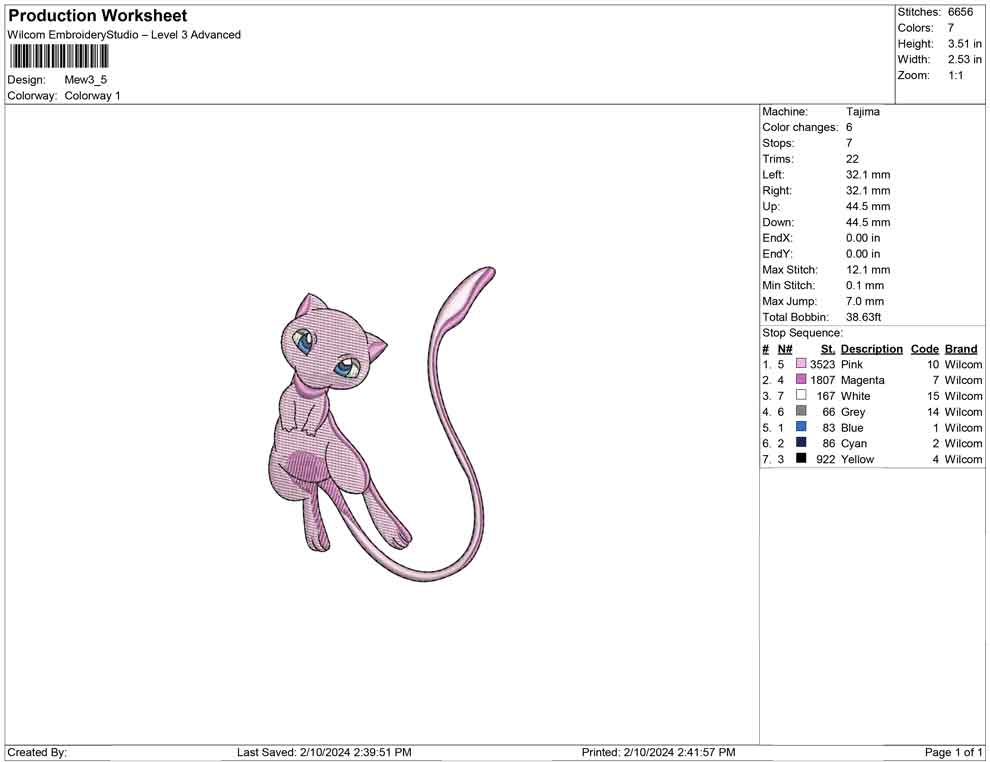The height and width of the screenshot is (762, 990).
Task: Click the Cyan thread color swatch
Action: [x=801, y=443]
